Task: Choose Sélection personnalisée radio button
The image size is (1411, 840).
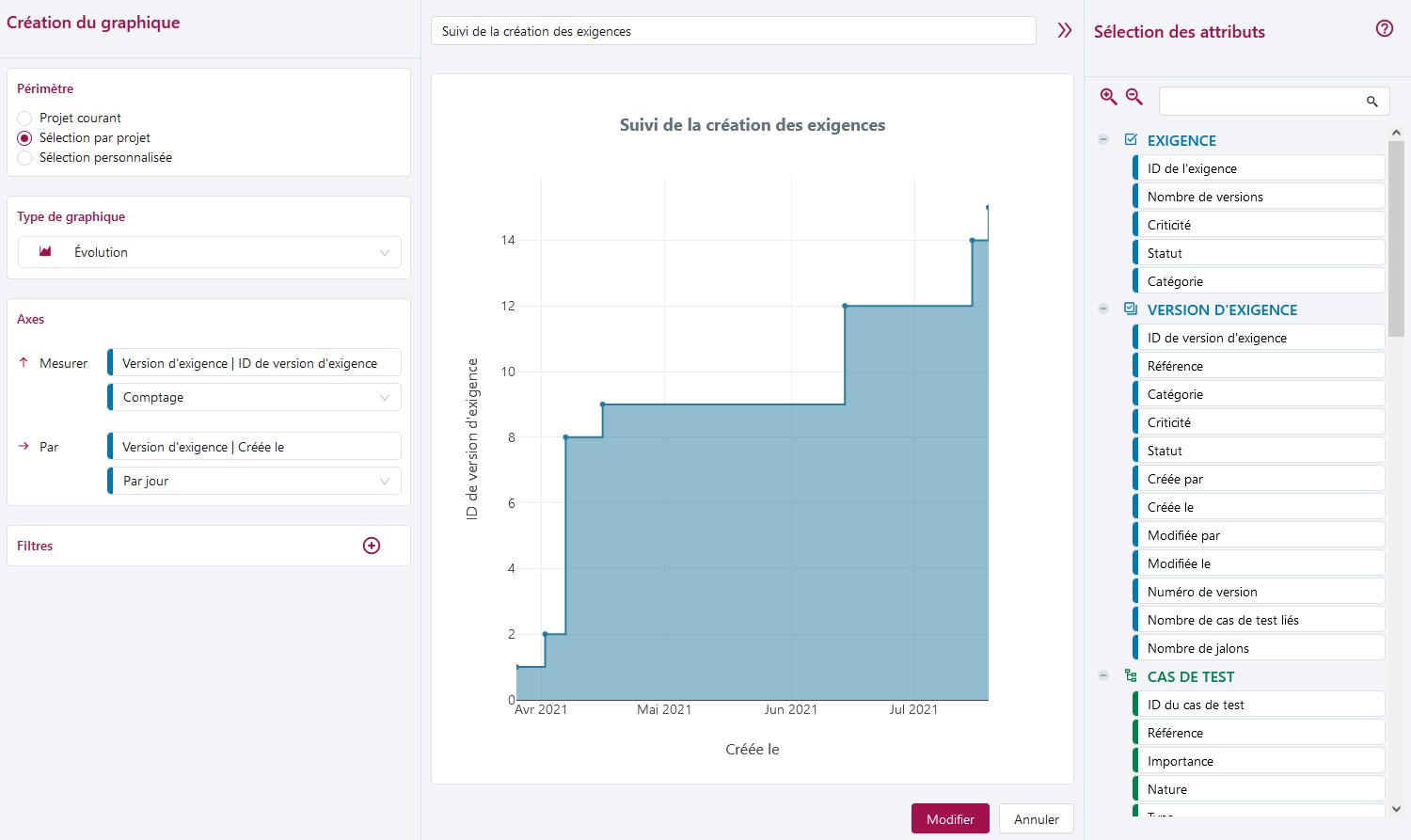Action: click(25, 158)
